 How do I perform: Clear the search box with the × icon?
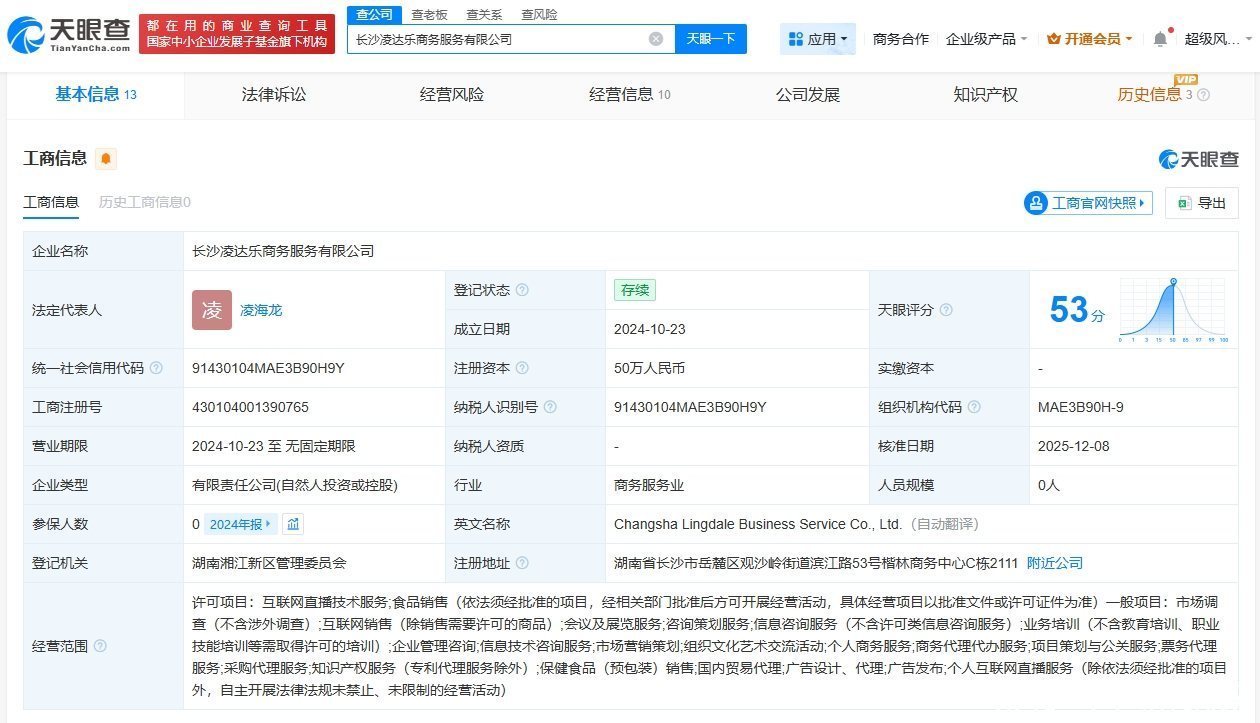[656, 38]
